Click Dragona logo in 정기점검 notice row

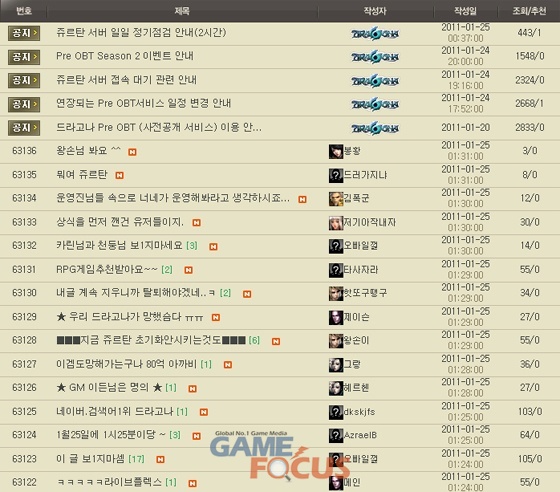375,34
